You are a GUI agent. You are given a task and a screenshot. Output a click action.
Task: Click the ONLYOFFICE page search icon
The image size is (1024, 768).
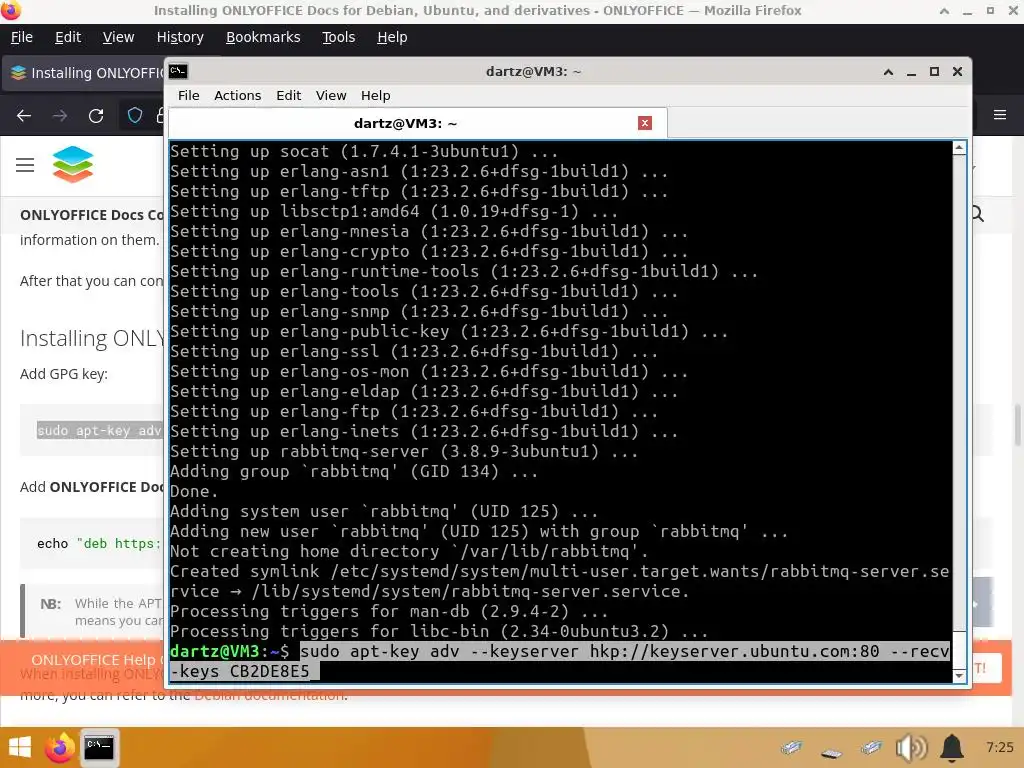(x=978, y=214)
